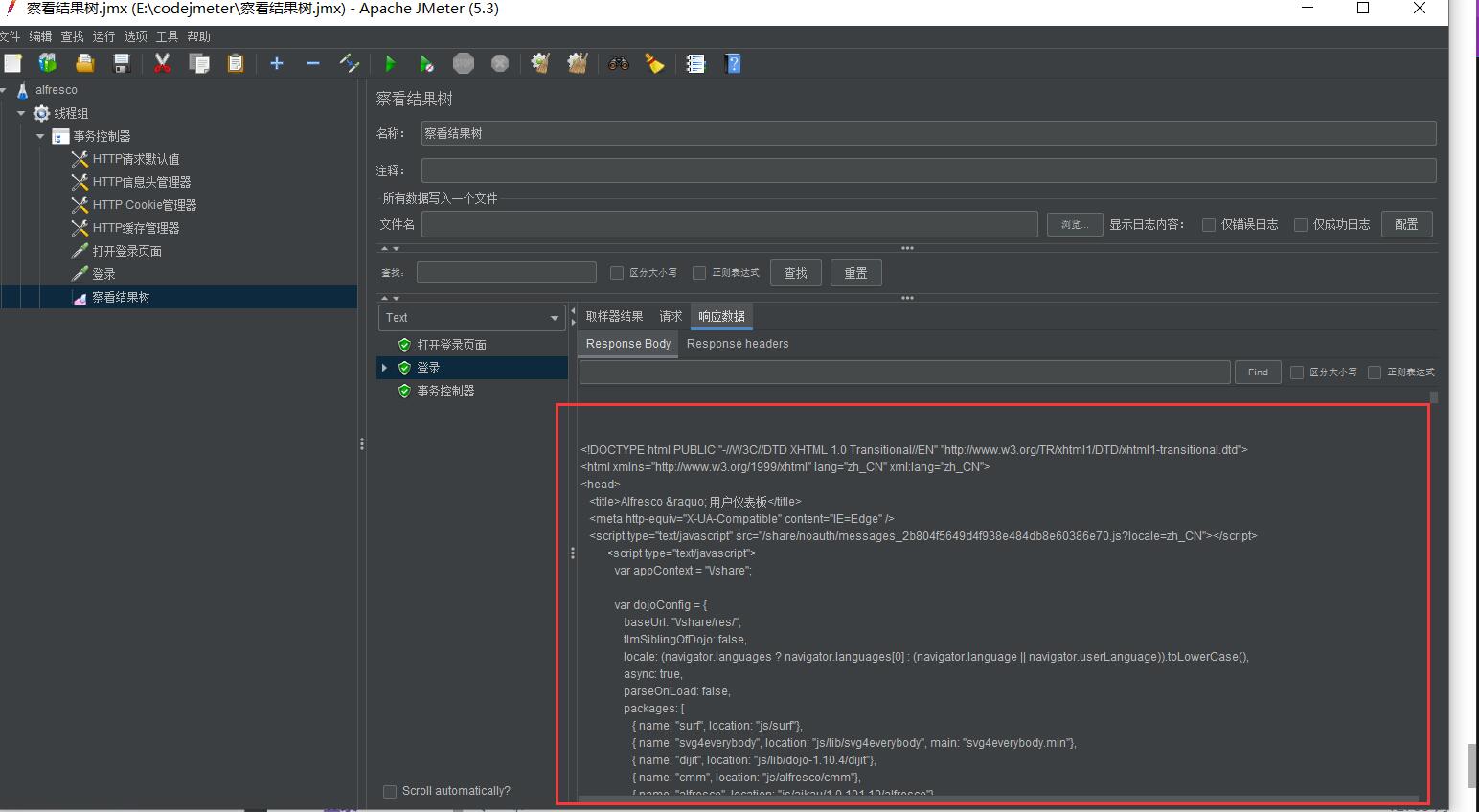
Task: Click the 查找 search button
Action: click(x=796, y=273)
